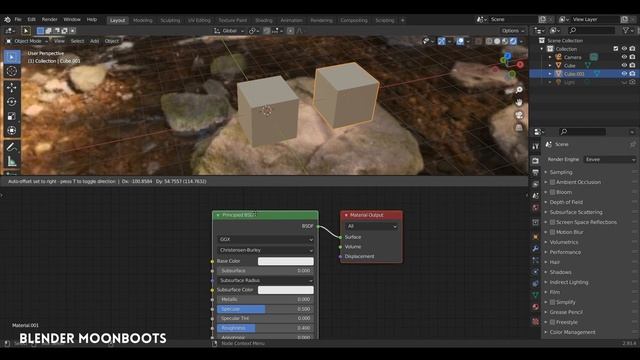Open the Material properties tab icon
Viewport: 640px width, 360px height.
[536, 307]
